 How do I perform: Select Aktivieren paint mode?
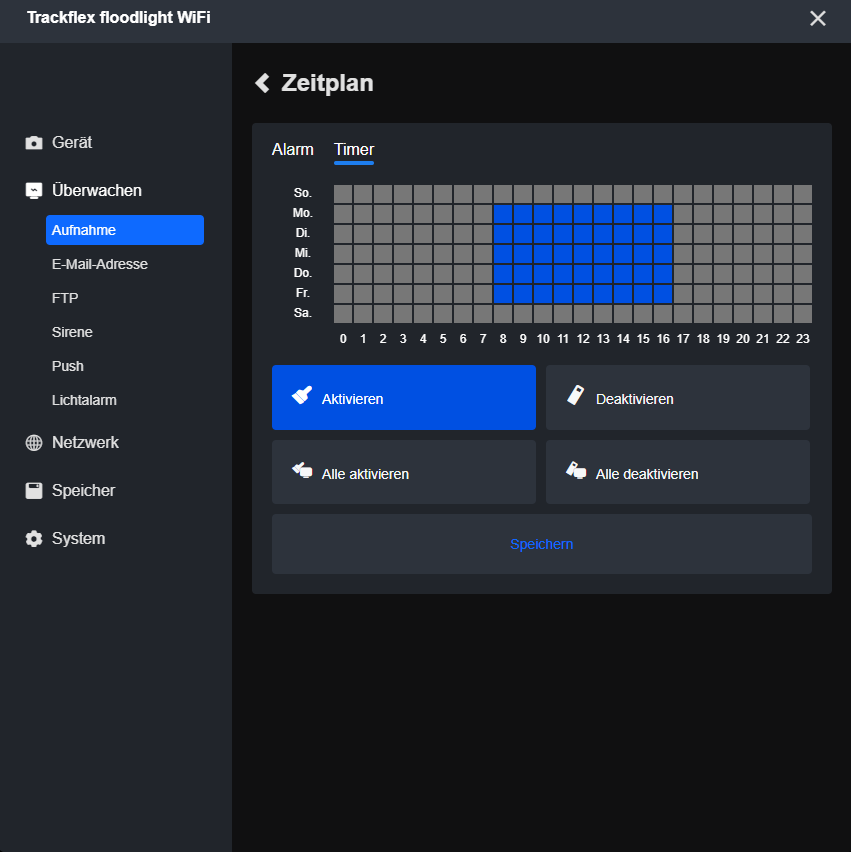click(x=404, y=397)
